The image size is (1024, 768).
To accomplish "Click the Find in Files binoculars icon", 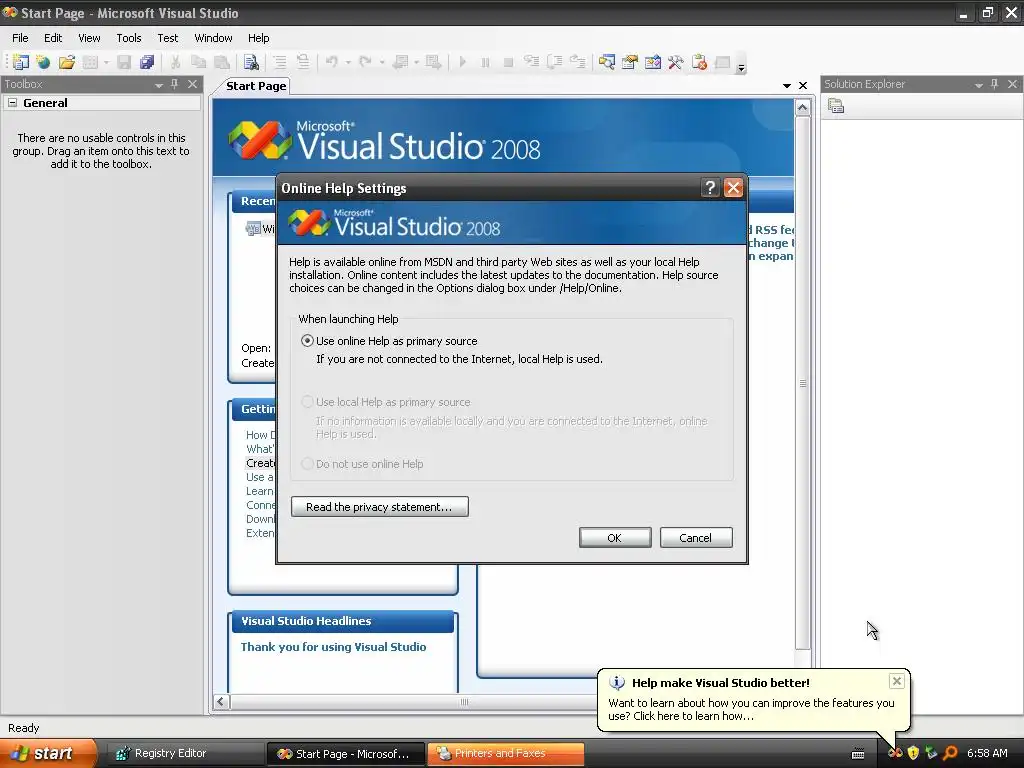I will [x=251, y=62].
